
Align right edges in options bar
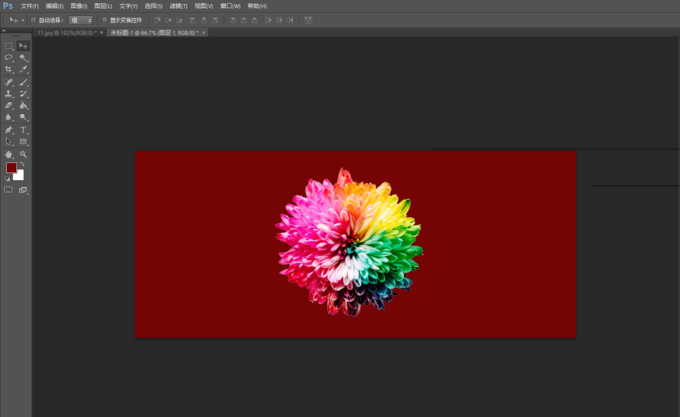click(215, 20)
